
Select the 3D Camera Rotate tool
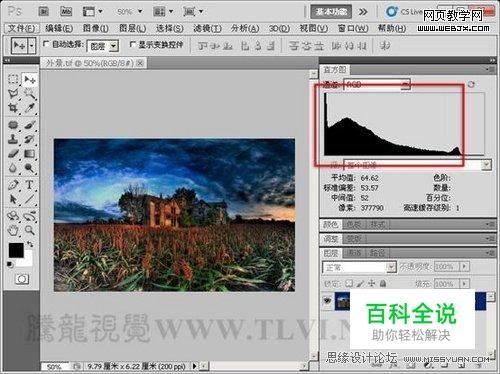(30, 216)
